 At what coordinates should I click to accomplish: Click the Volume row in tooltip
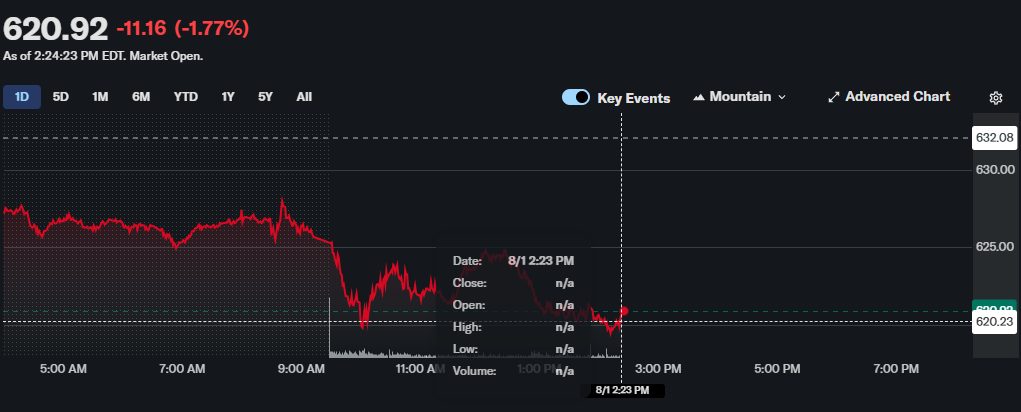click(x=513, y=372)
